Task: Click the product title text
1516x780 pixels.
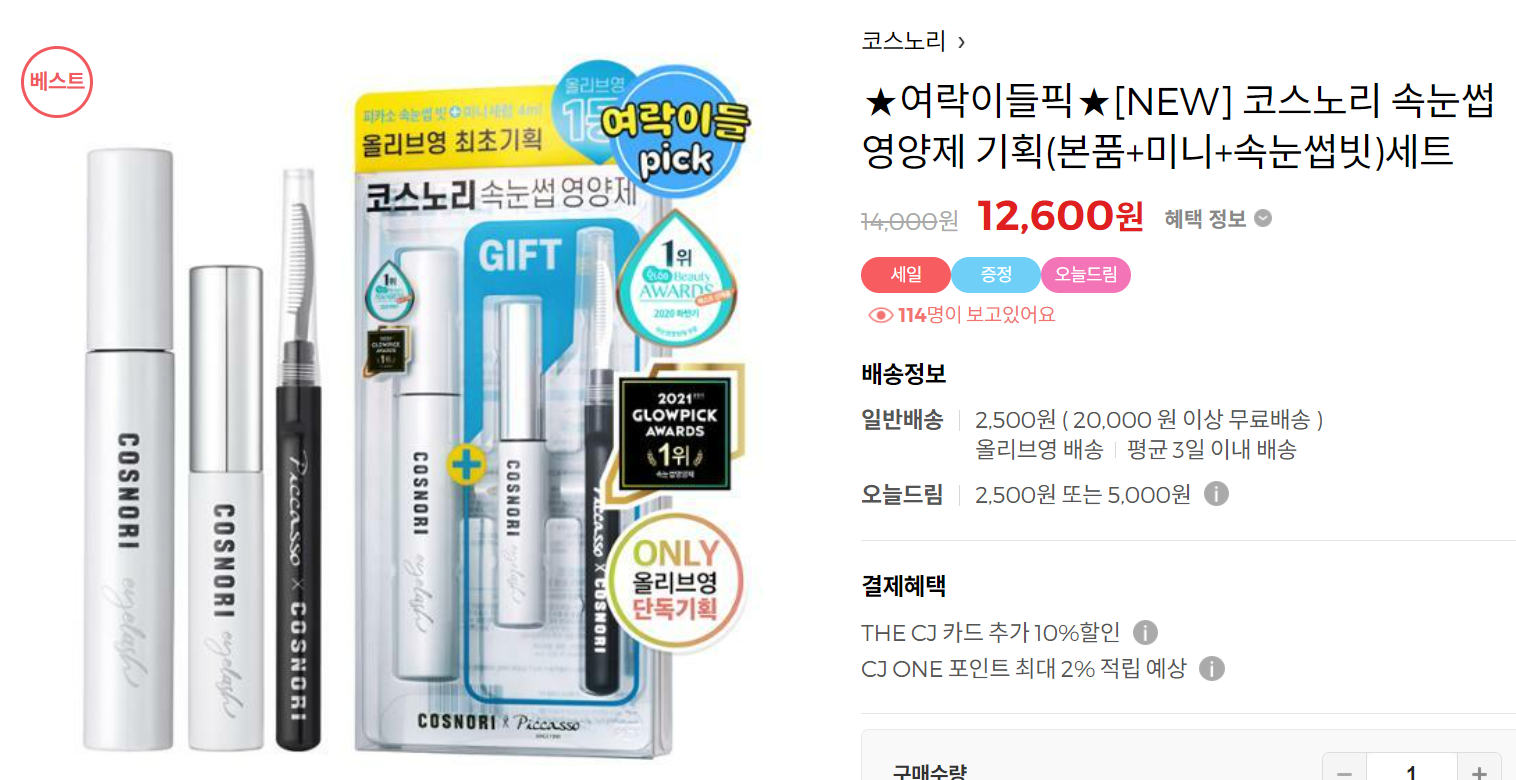Action: point(1178,128)
